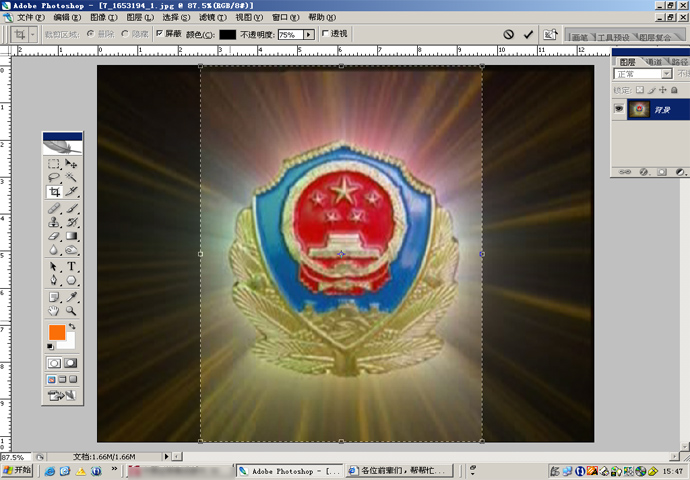Toggle lock image pixels brush icon
690x480 pixels.
coord(652,90)
